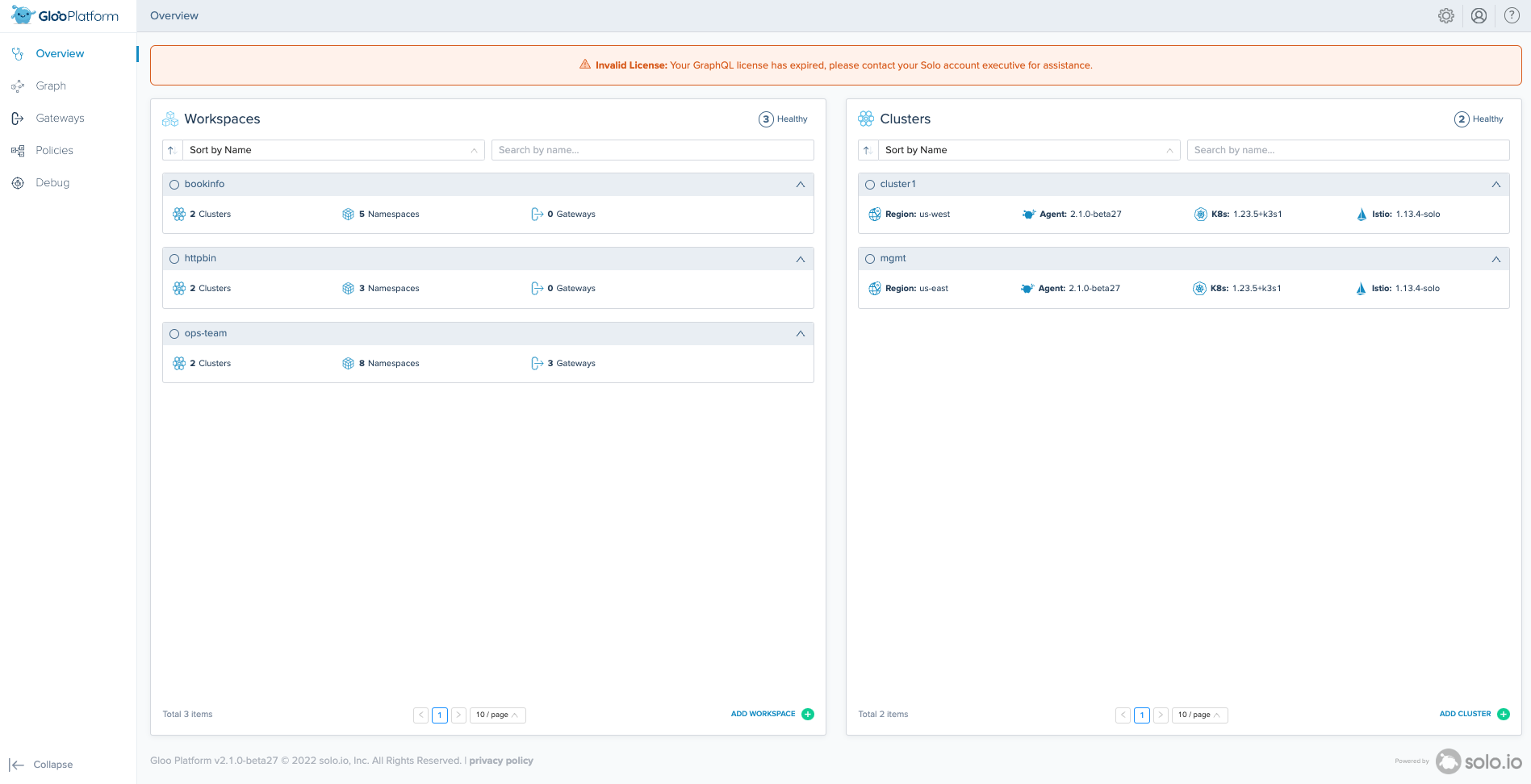
Task: Click the gateways icon in bookinfo workspace
Action: 537,214
